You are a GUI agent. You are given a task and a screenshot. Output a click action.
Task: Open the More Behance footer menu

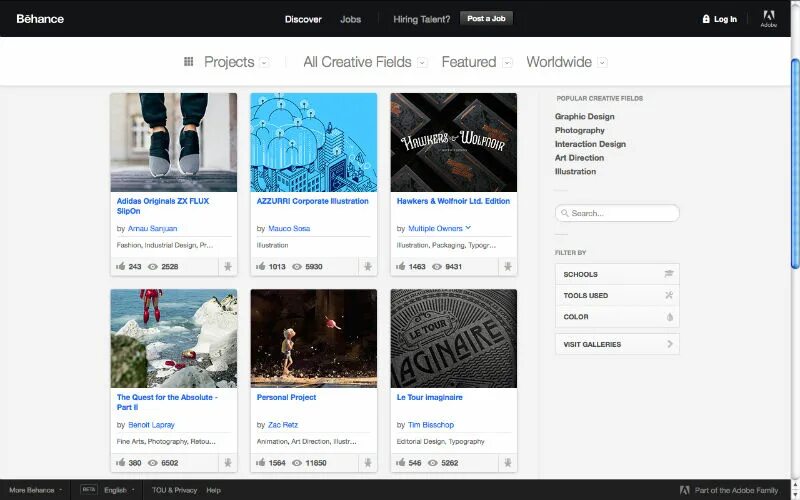point(36,490)
